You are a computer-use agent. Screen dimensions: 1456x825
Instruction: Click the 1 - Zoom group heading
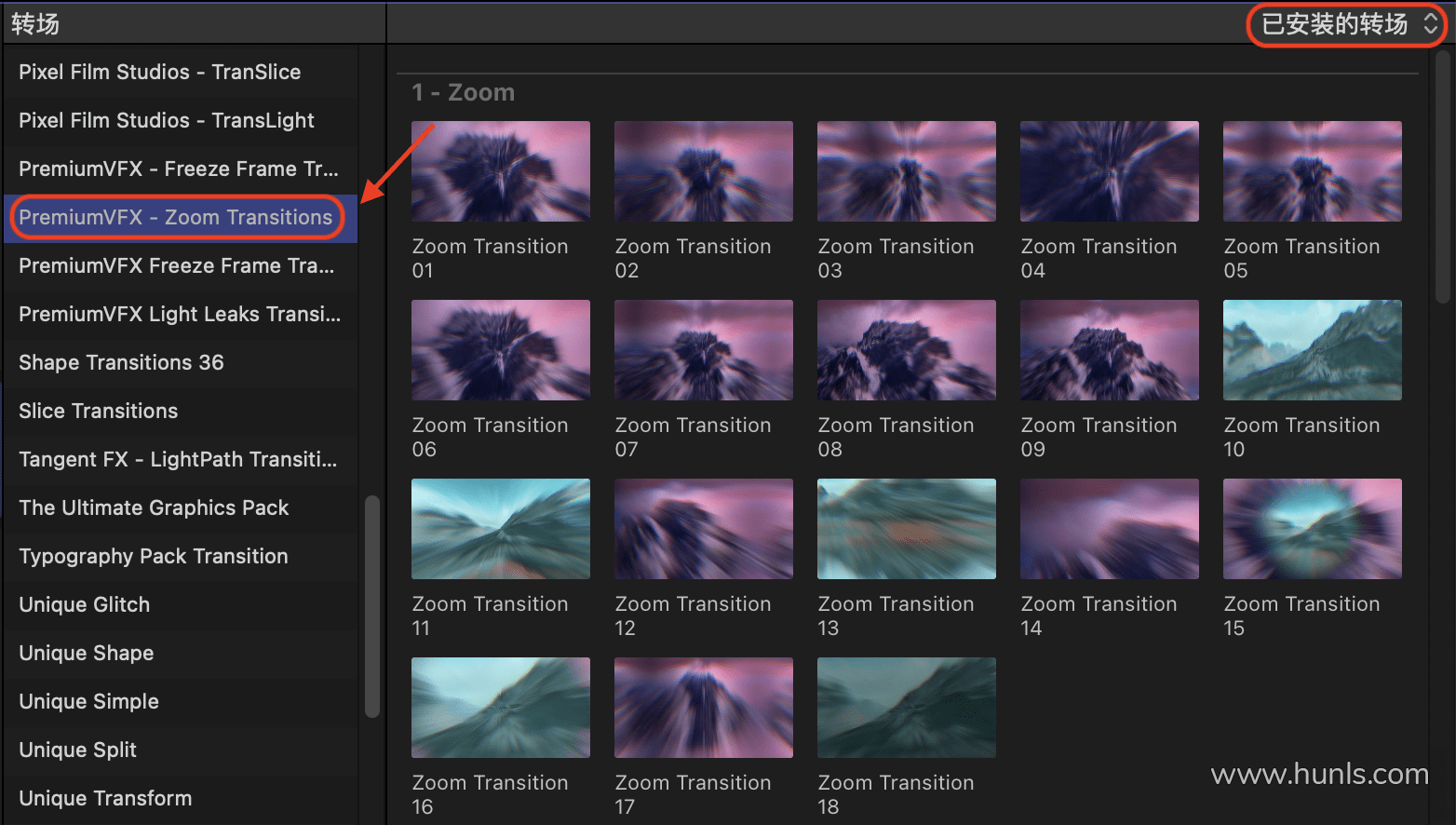[464, 92]
